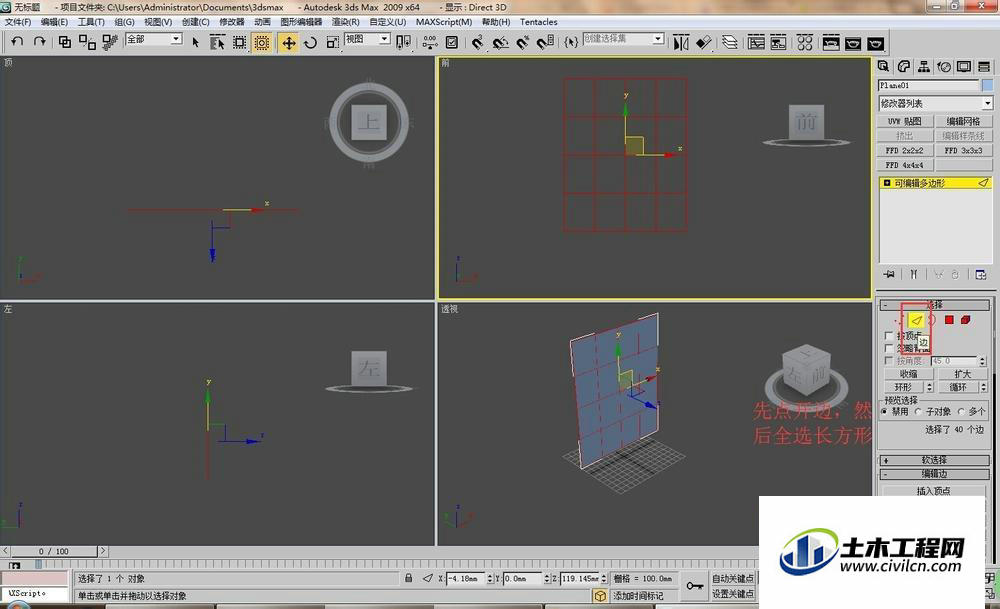The width and height of the screenshot is (1000, 609).
Task: Switch to the Create command panel tab
Action: pyautogui.click(x=883, y=66)
